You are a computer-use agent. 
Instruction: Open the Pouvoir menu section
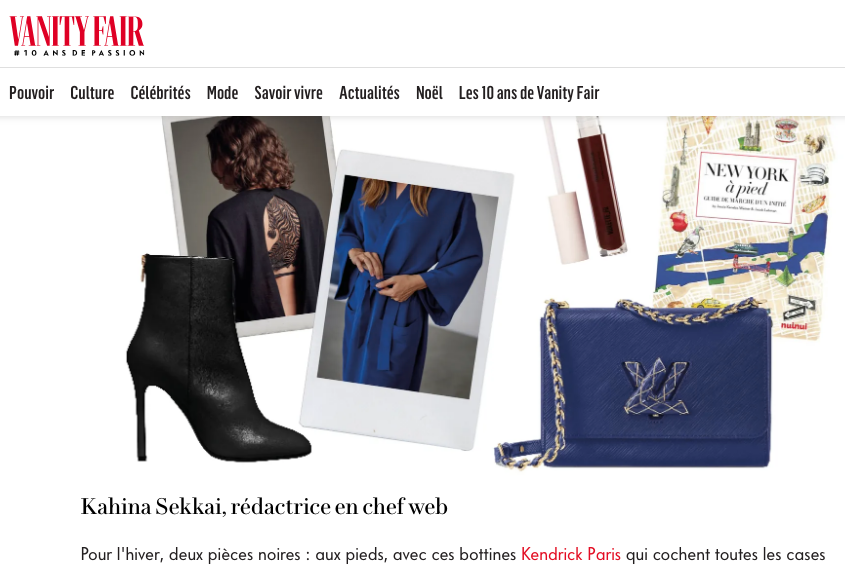tap(31, 93)
